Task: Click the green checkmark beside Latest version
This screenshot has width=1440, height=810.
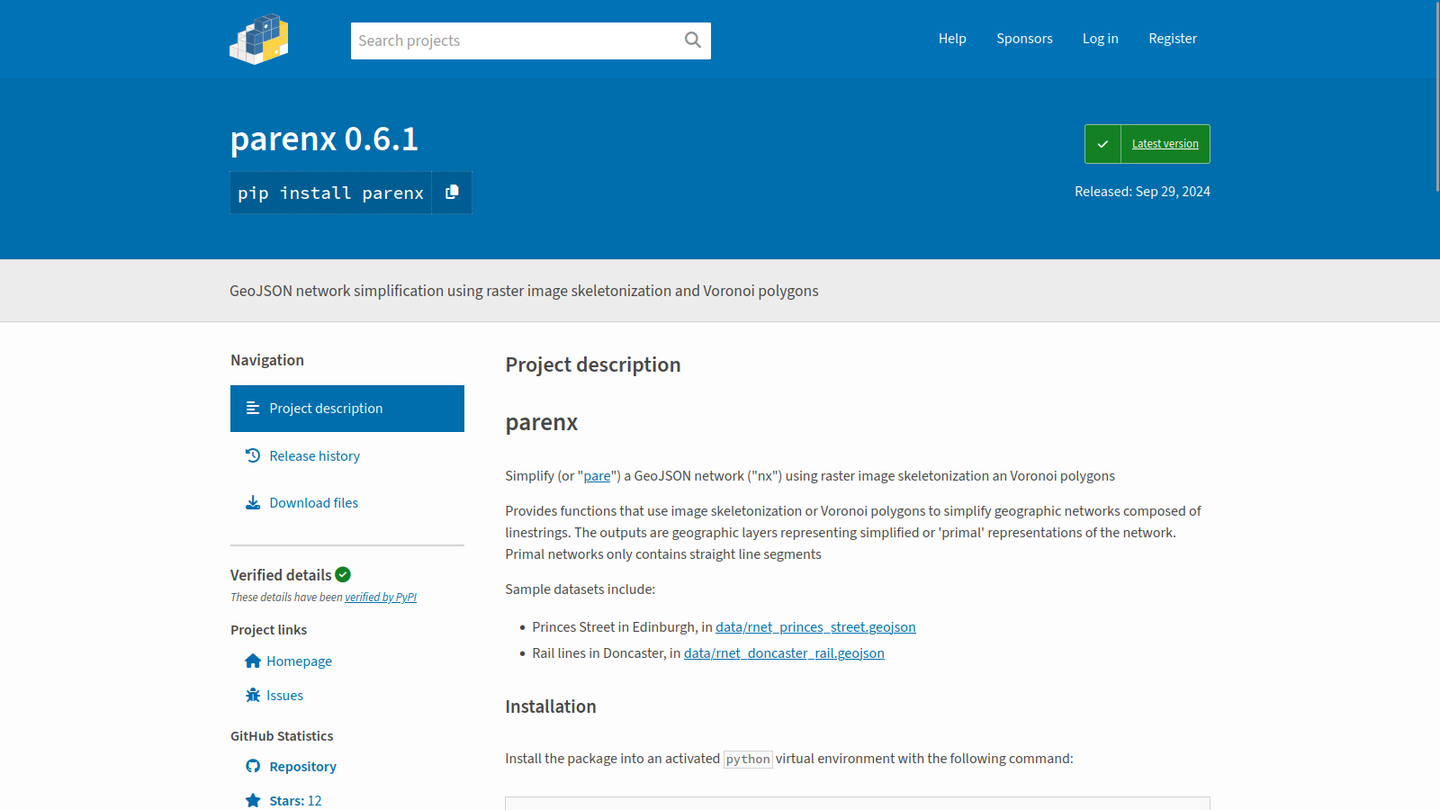Action: point(1102,144)
